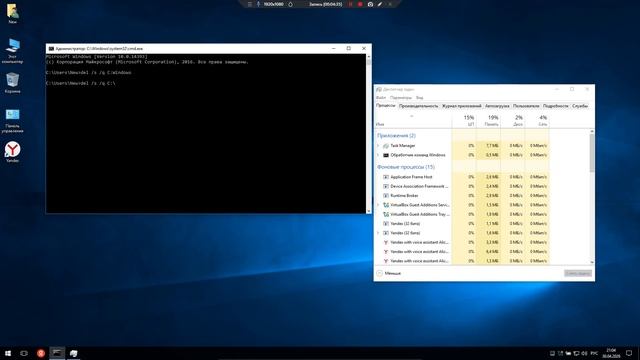The image size is (640, 360).
Task: Click the down arrow of Task Manager scrollbar
Action: point(592,262)
